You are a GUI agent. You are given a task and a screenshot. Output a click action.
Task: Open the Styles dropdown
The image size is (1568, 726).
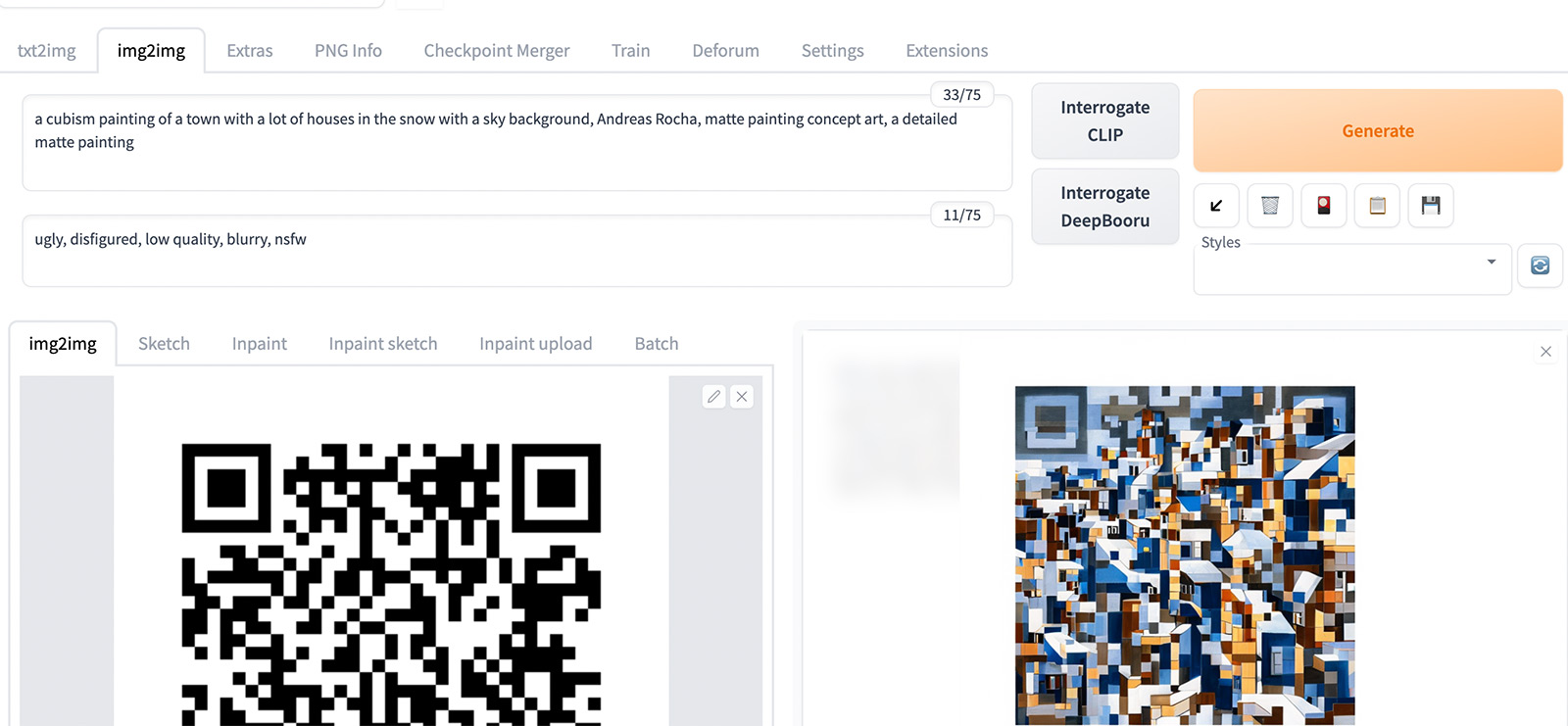click(1352, 270)
